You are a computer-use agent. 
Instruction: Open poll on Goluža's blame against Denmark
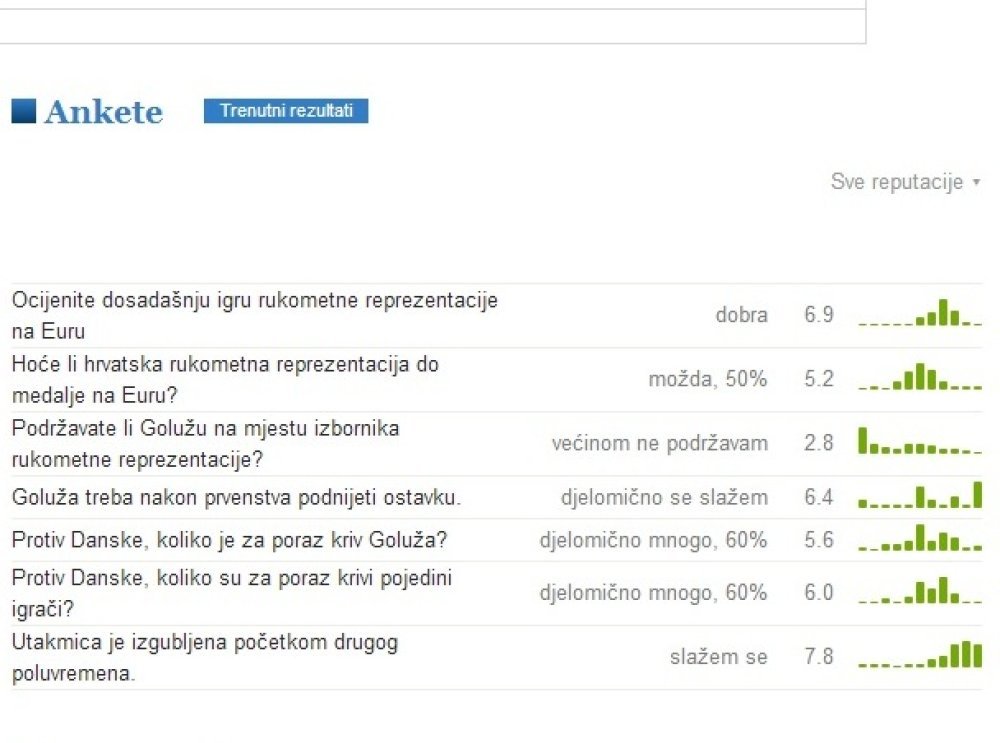229,540
